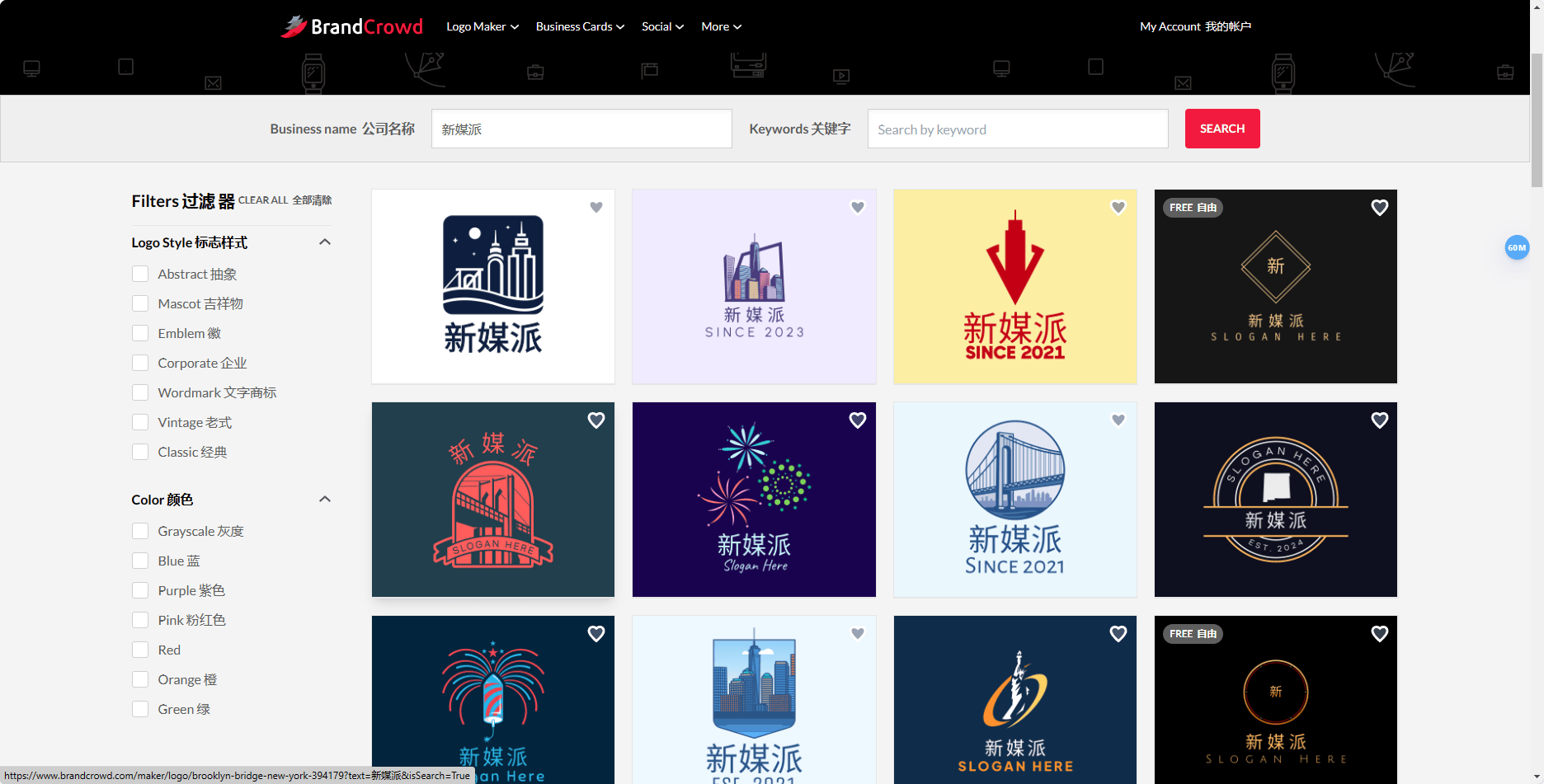Open the Business Cards dropdown menu
Screen dimensions: 1544x784
[x=579, y=26]
